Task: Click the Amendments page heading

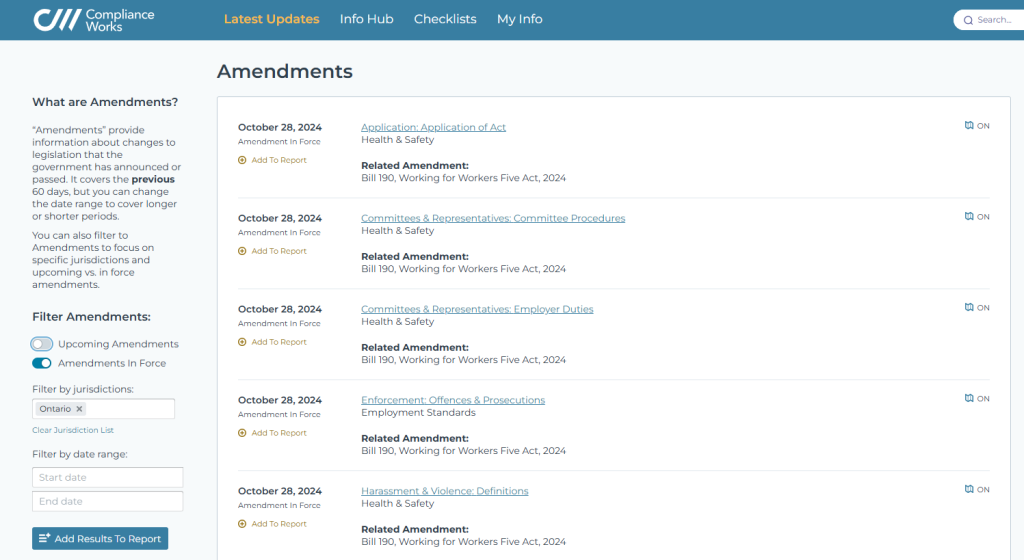Action: click(285, 71)
